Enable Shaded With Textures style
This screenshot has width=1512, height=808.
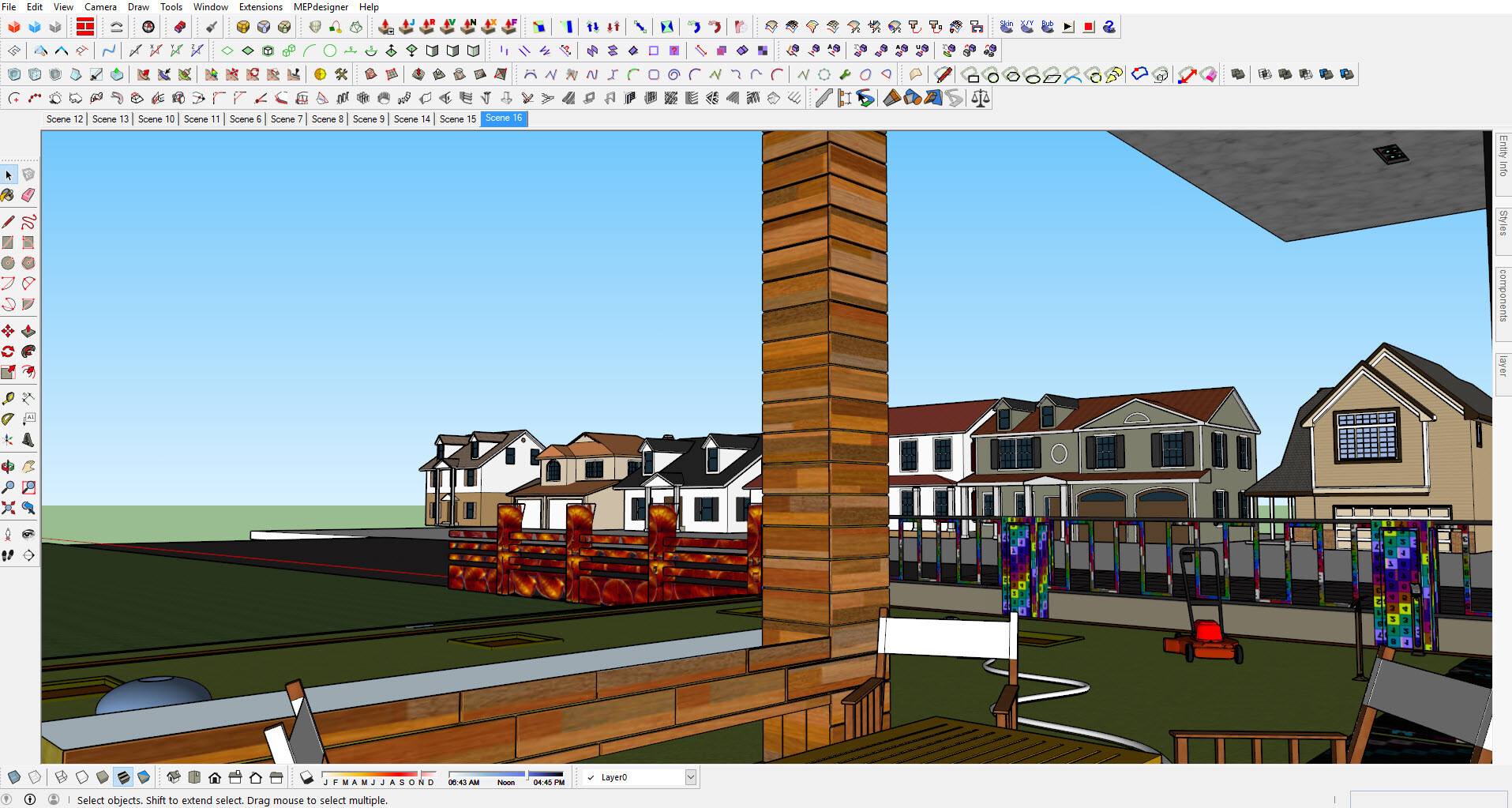(x=123, y=777)
